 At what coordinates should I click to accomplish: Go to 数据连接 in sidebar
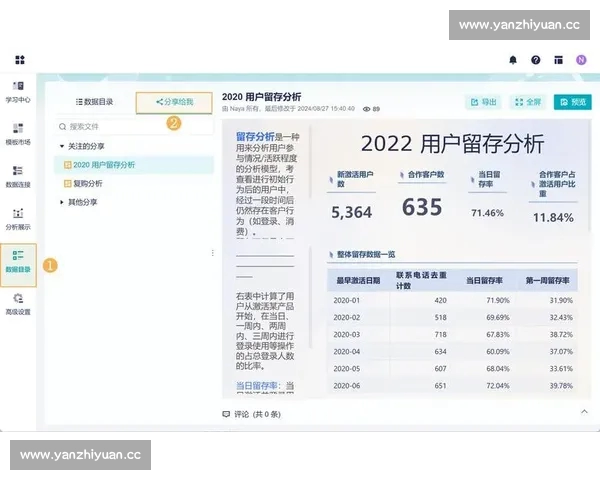[x=18, y=177]
